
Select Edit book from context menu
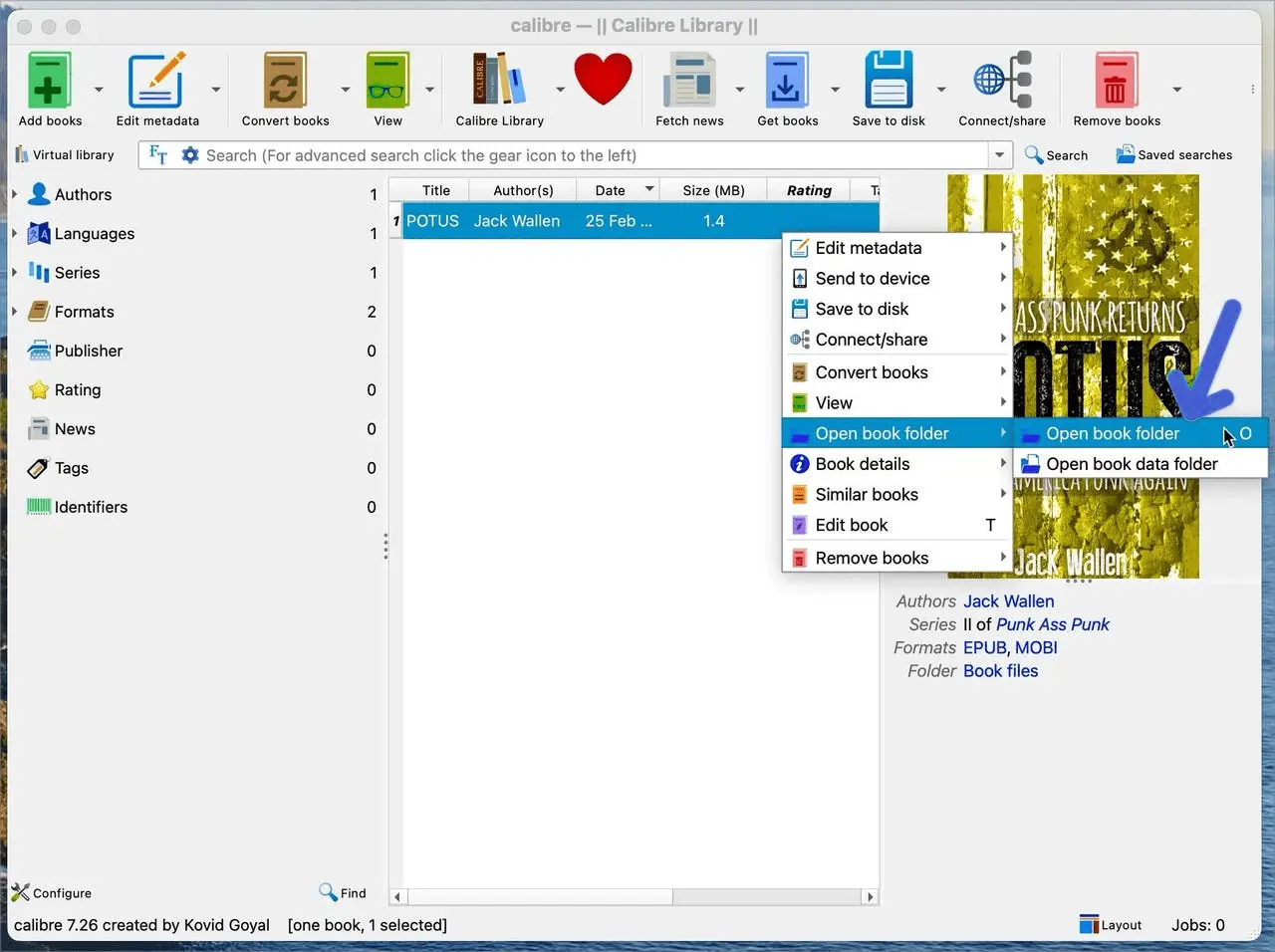point(851,525)
